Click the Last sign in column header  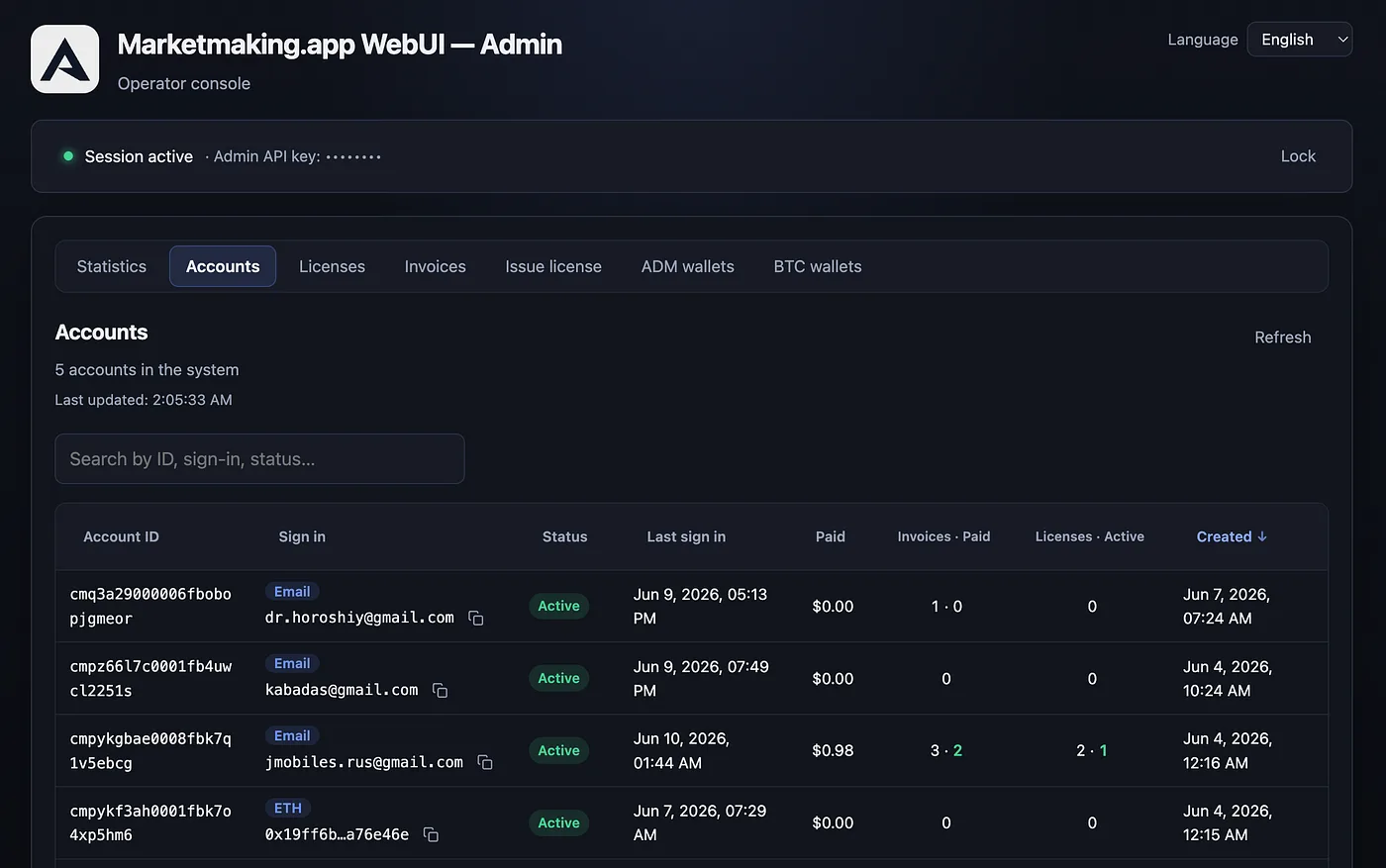[x=686, y=536]
